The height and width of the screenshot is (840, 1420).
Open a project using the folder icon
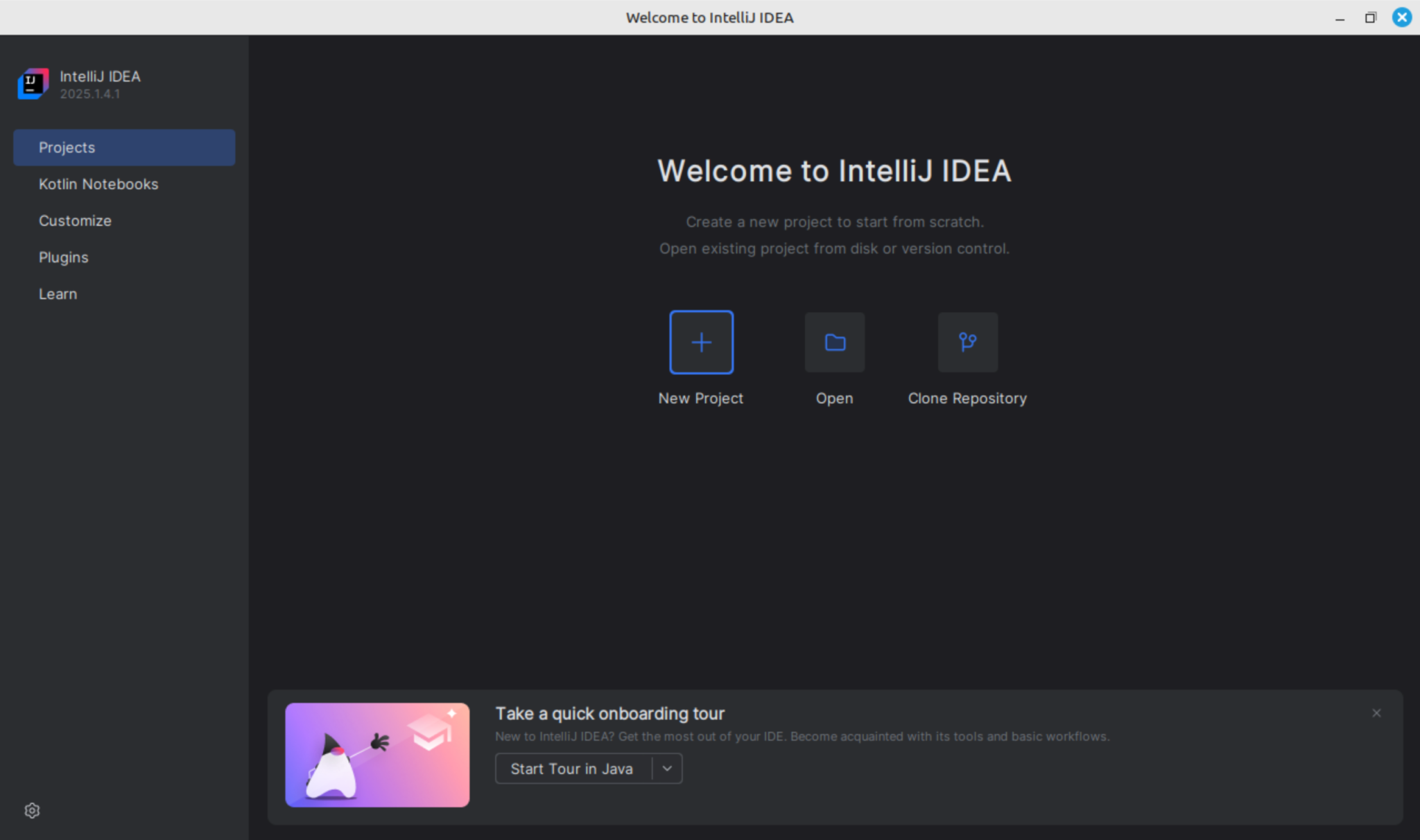(834, 342)
